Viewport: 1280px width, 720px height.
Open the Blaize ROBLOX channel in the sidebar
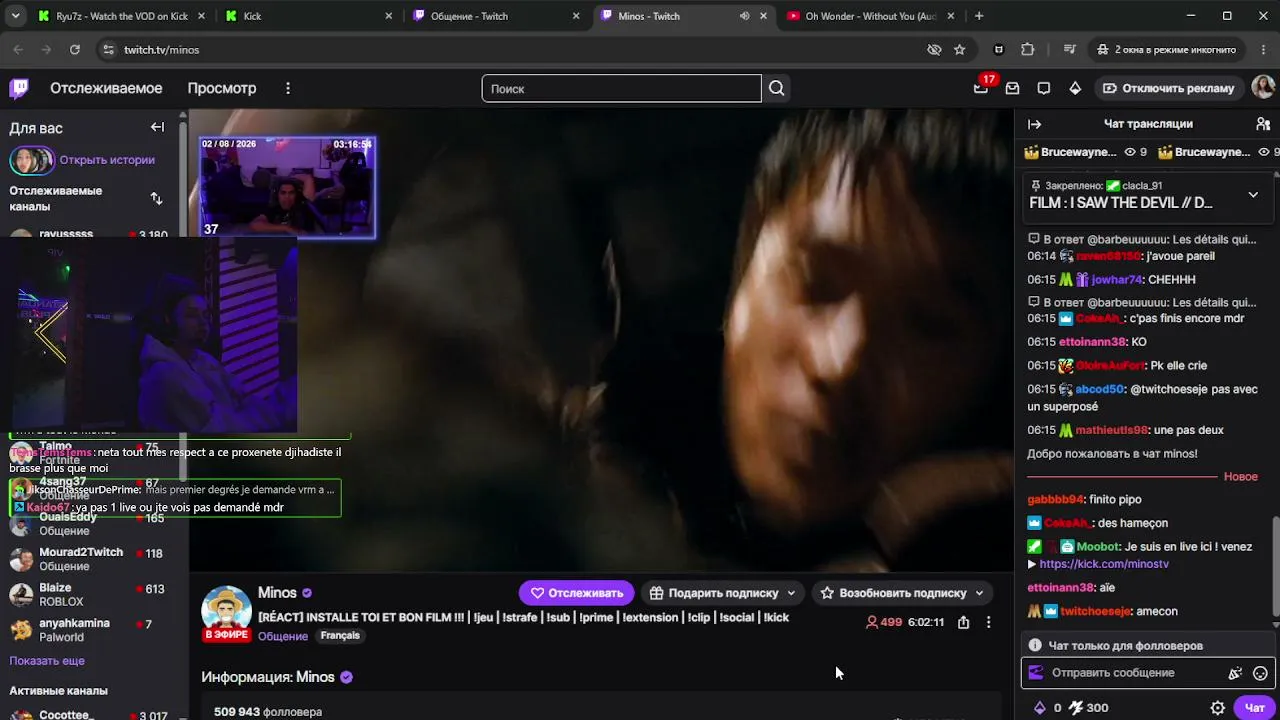tap(94, 594)
